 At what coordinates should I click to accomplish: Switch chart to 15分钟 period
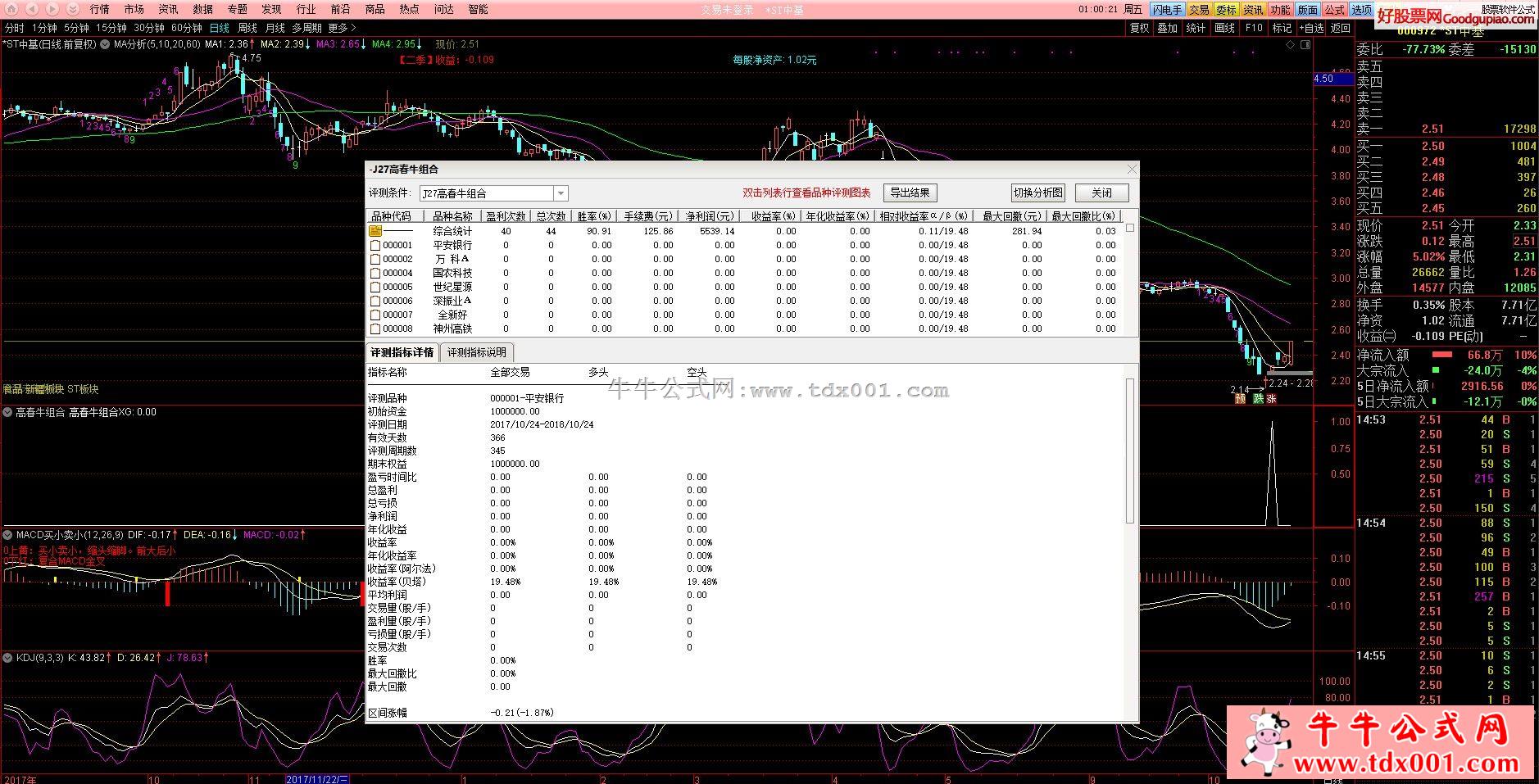pyautogui.click(x=111, y=28)
